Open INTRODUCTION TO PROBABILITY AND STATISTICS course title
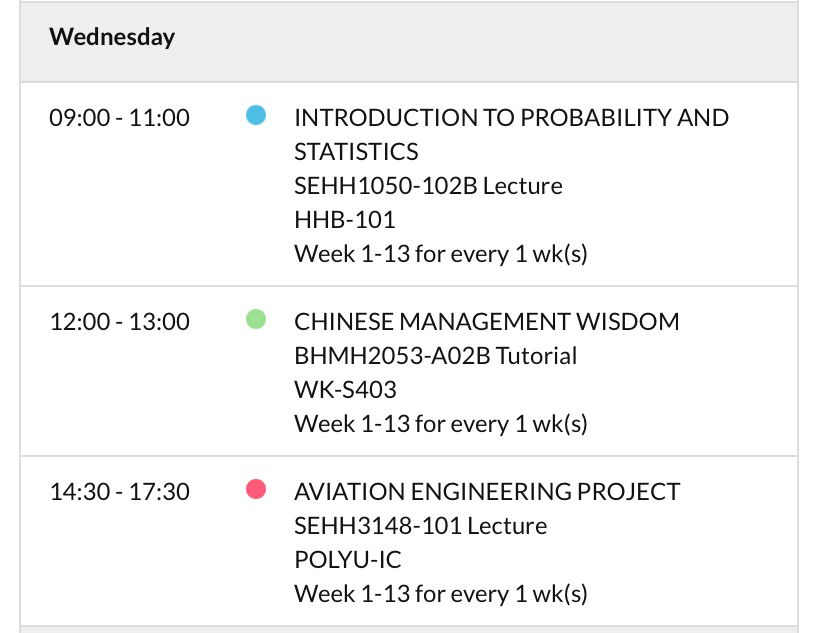Viewport: 823px width, 633px height. [x=511, y=134]
